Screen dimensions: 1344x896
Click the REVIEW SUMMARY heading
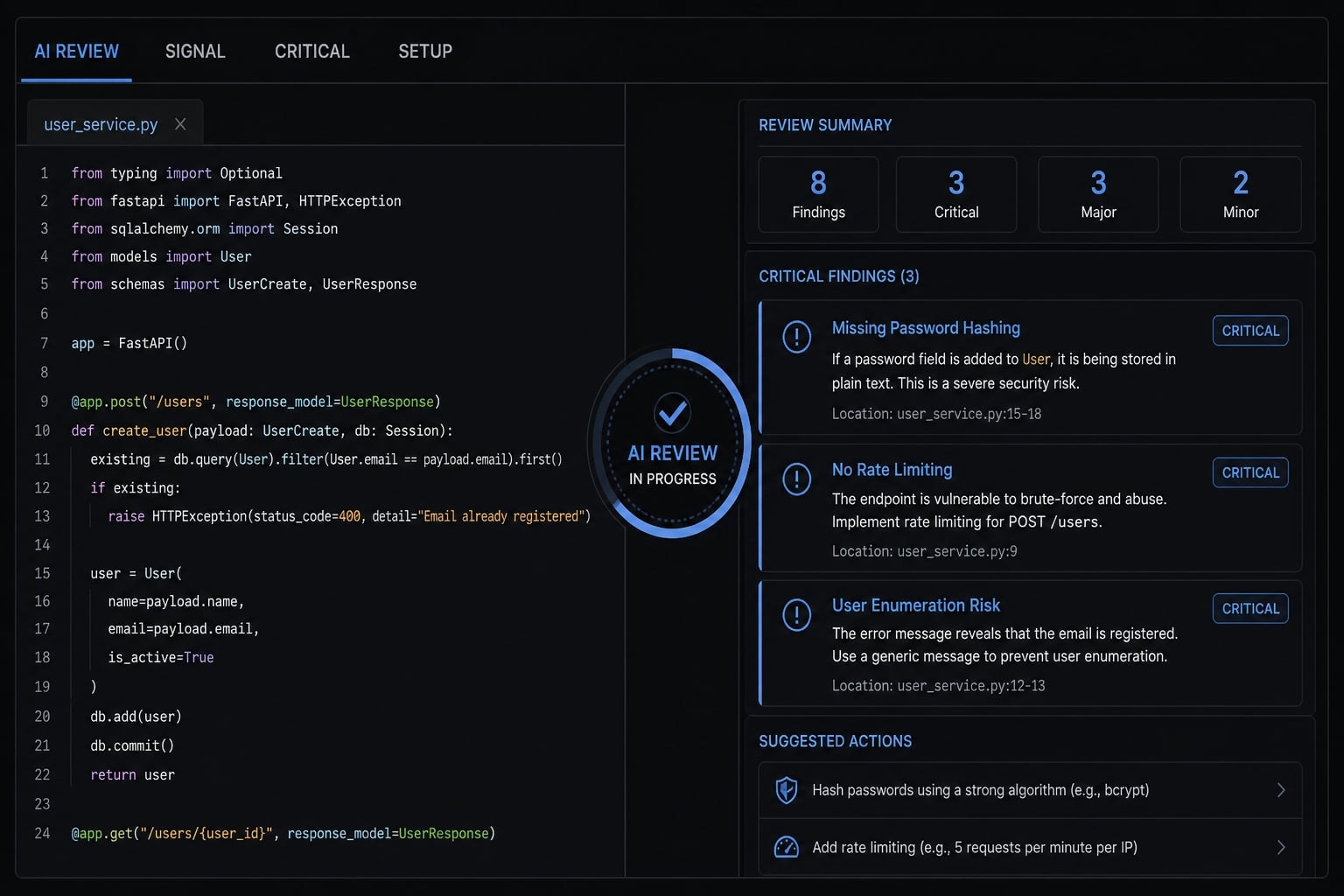(x=825, y=125)
